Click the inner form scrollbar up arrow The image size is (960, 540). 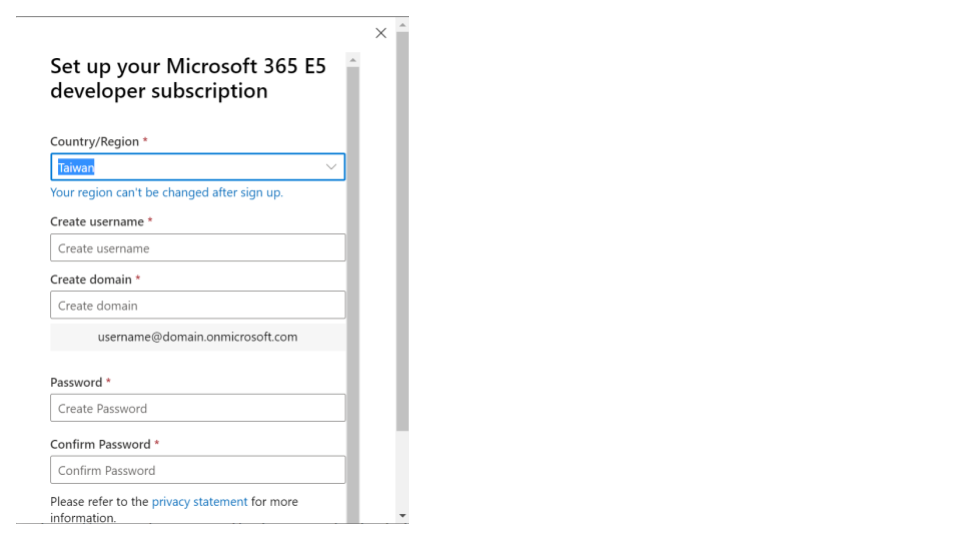point(353,59)
